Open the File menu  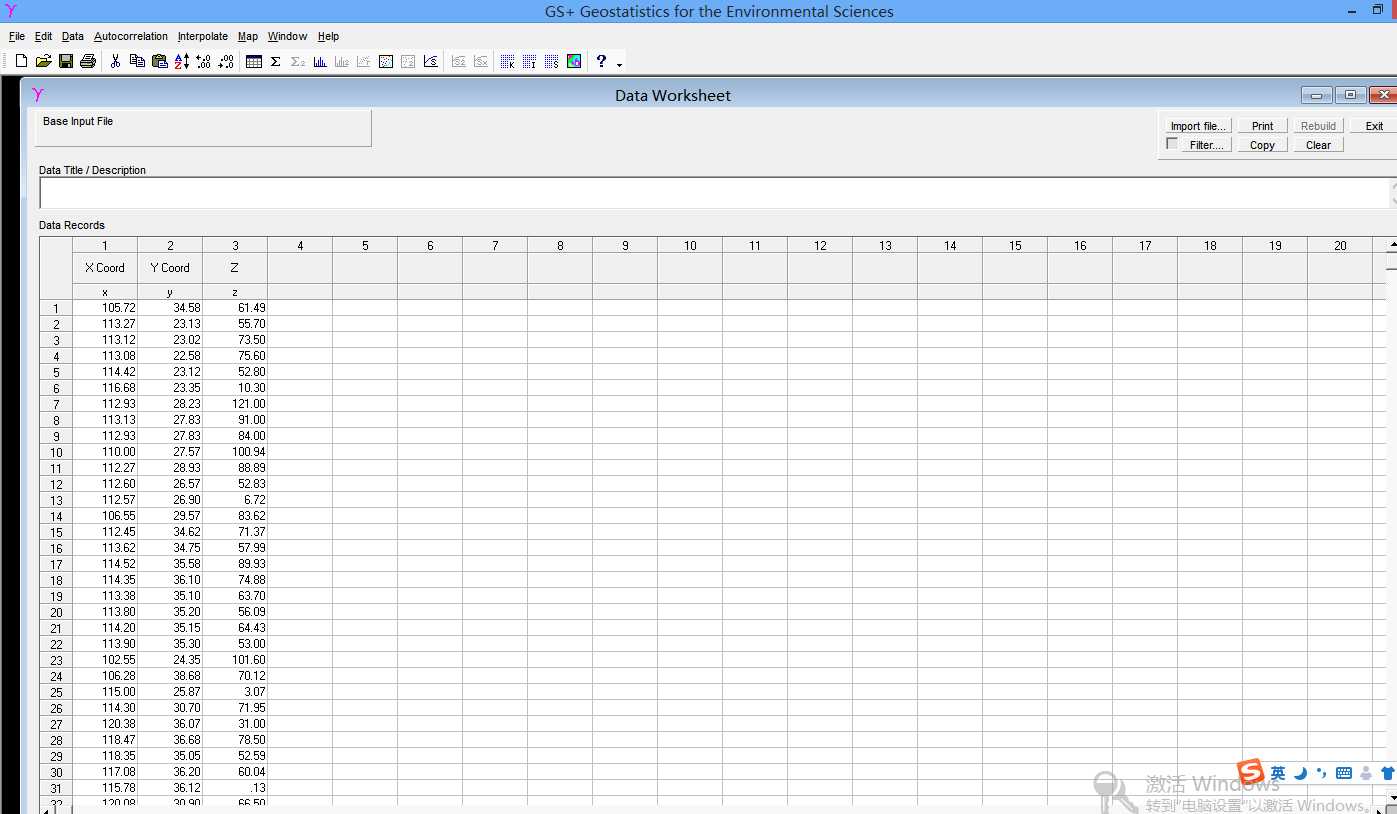17,36
